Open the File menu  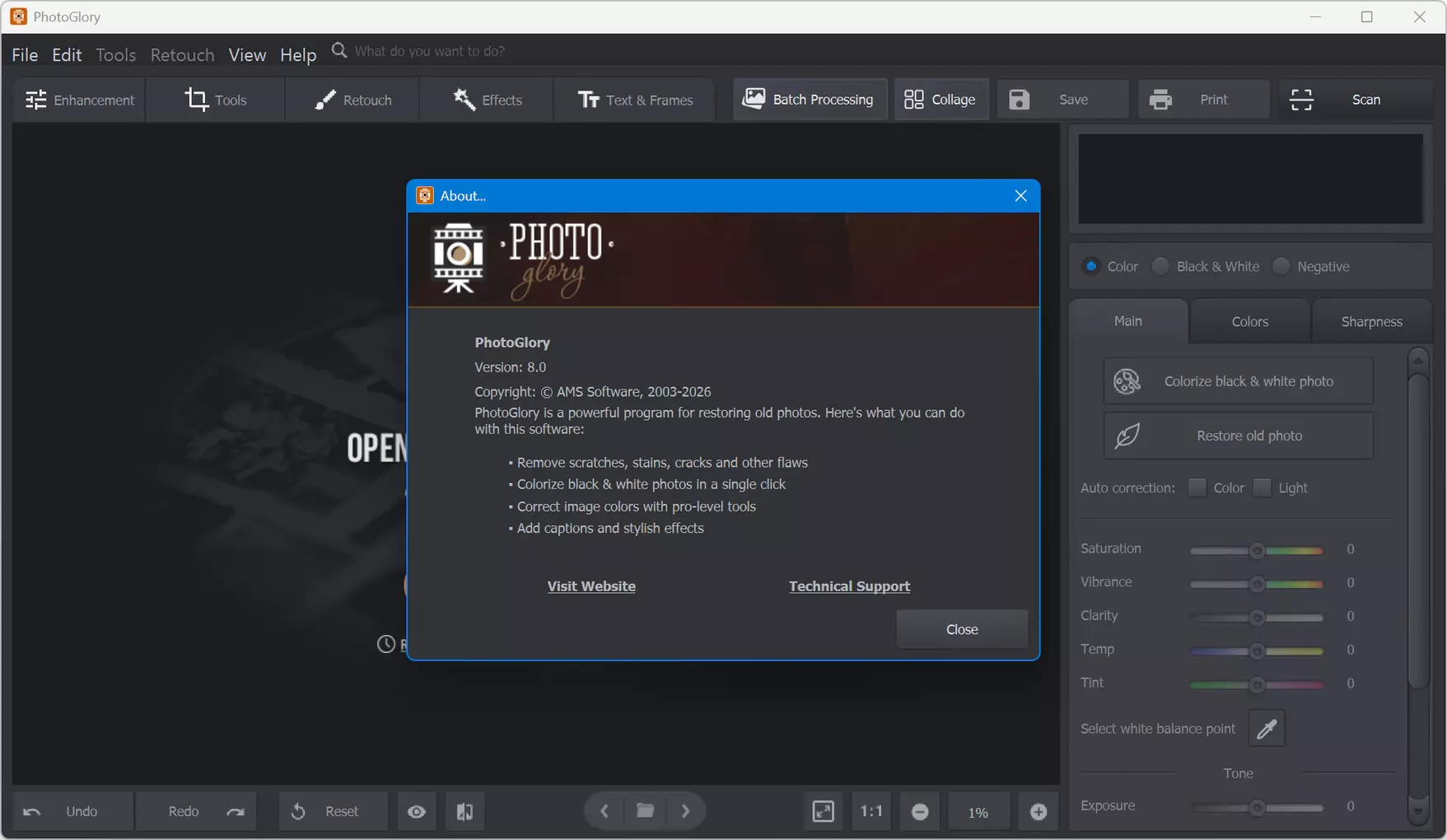pos(25,54)
